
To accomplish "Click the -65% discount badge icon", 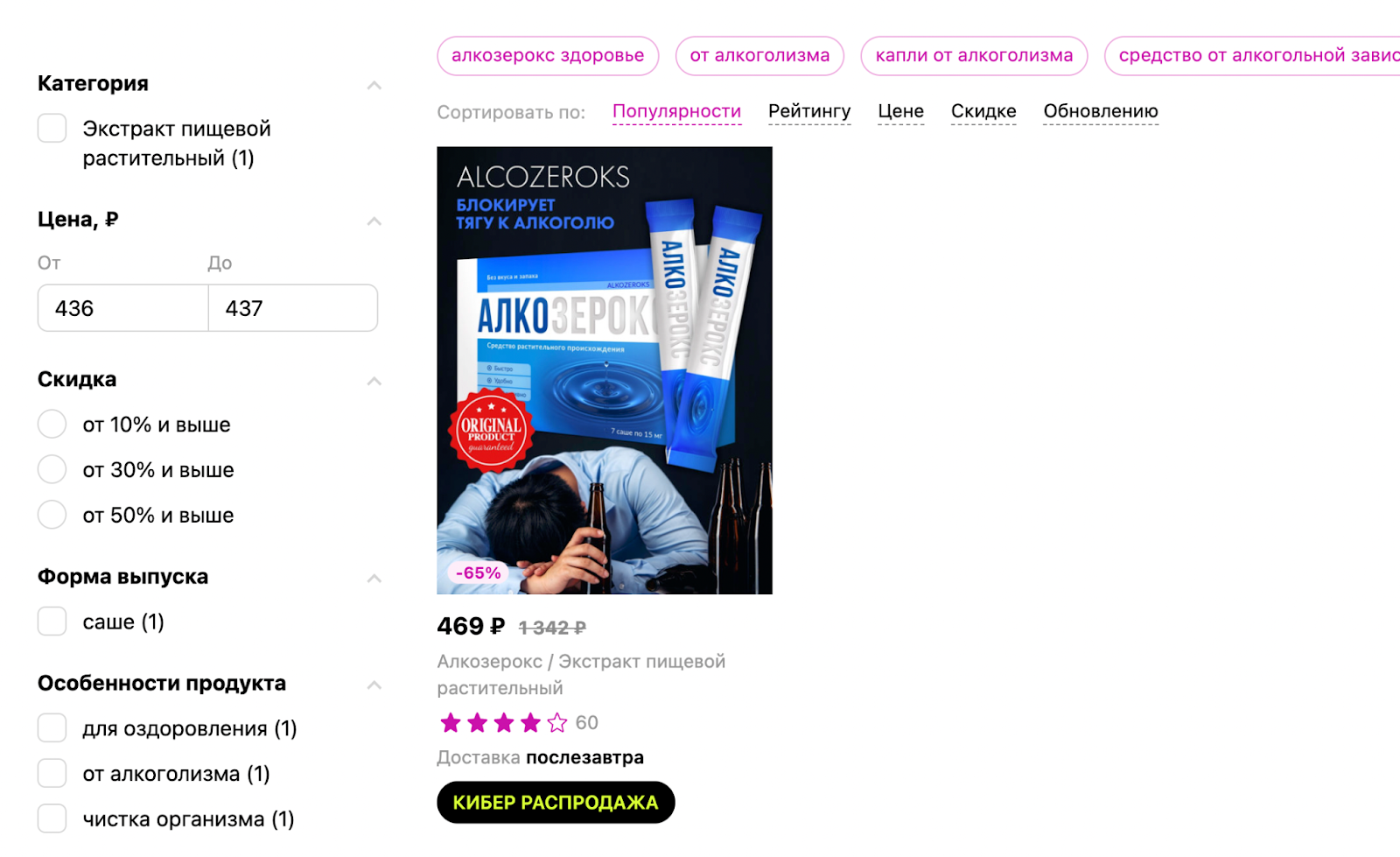I will (478, 573).
